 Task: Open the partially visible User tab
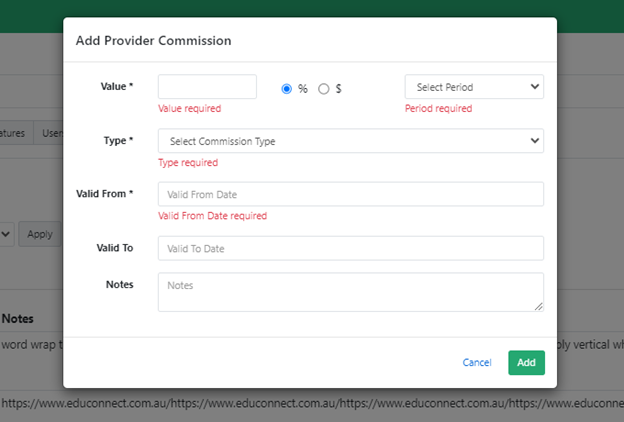(48, 133)
